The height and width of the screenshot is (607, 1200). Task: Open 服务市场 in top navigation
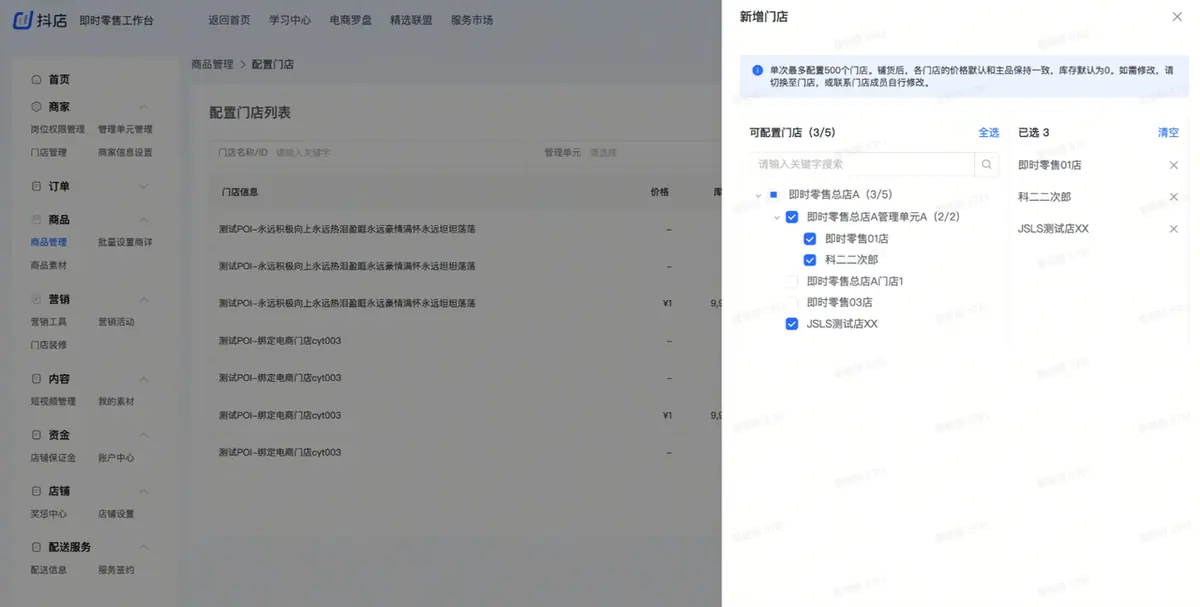click(472, 20)
